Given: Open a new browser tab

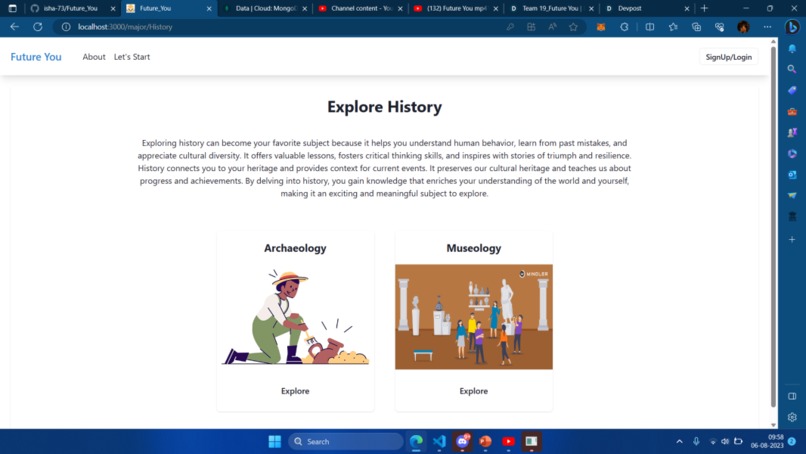Looking at the screenshot, I should pyautogui.click(x=704, y=8).
